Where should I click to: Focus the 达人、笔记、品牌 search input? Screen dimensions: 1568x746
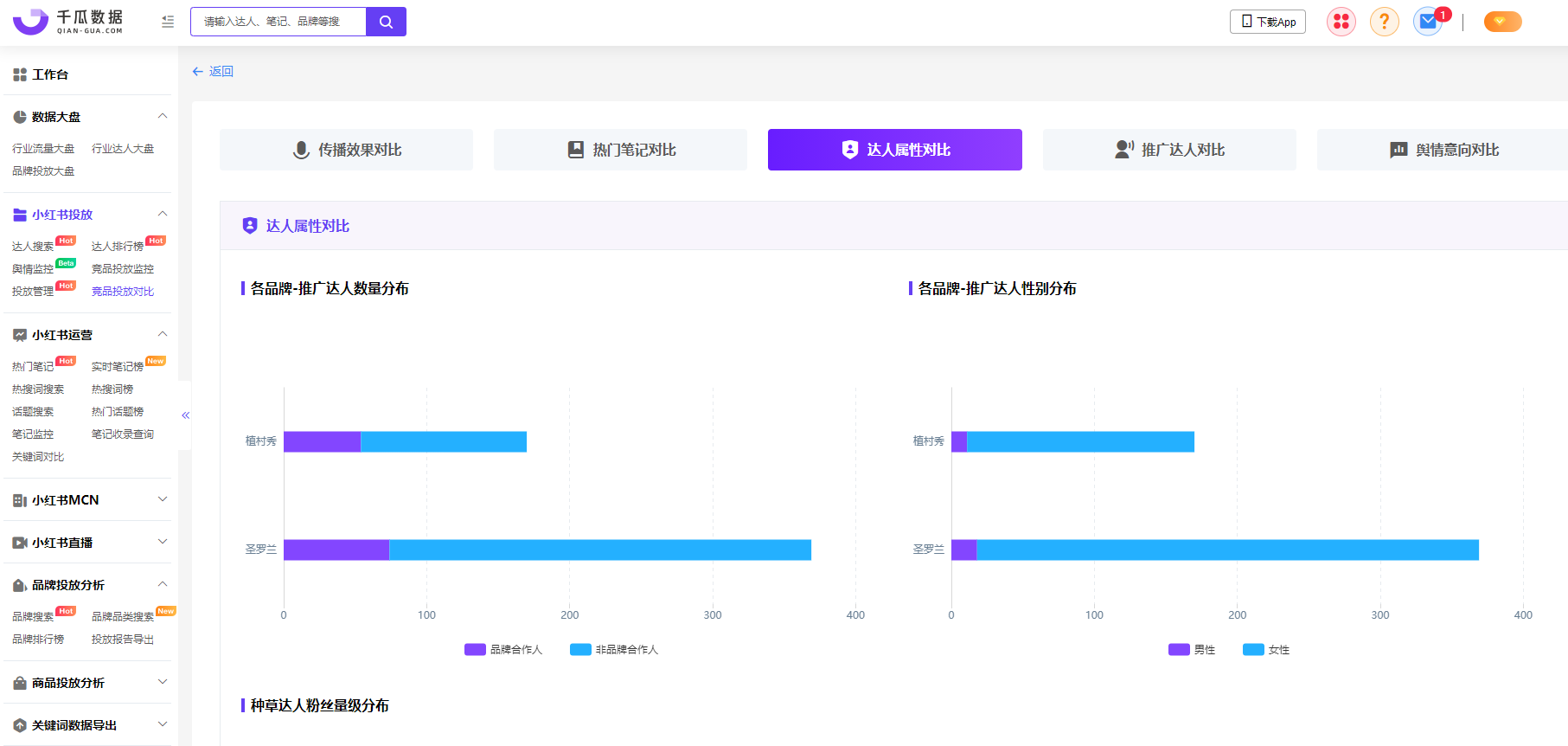(x=278, y=22)
